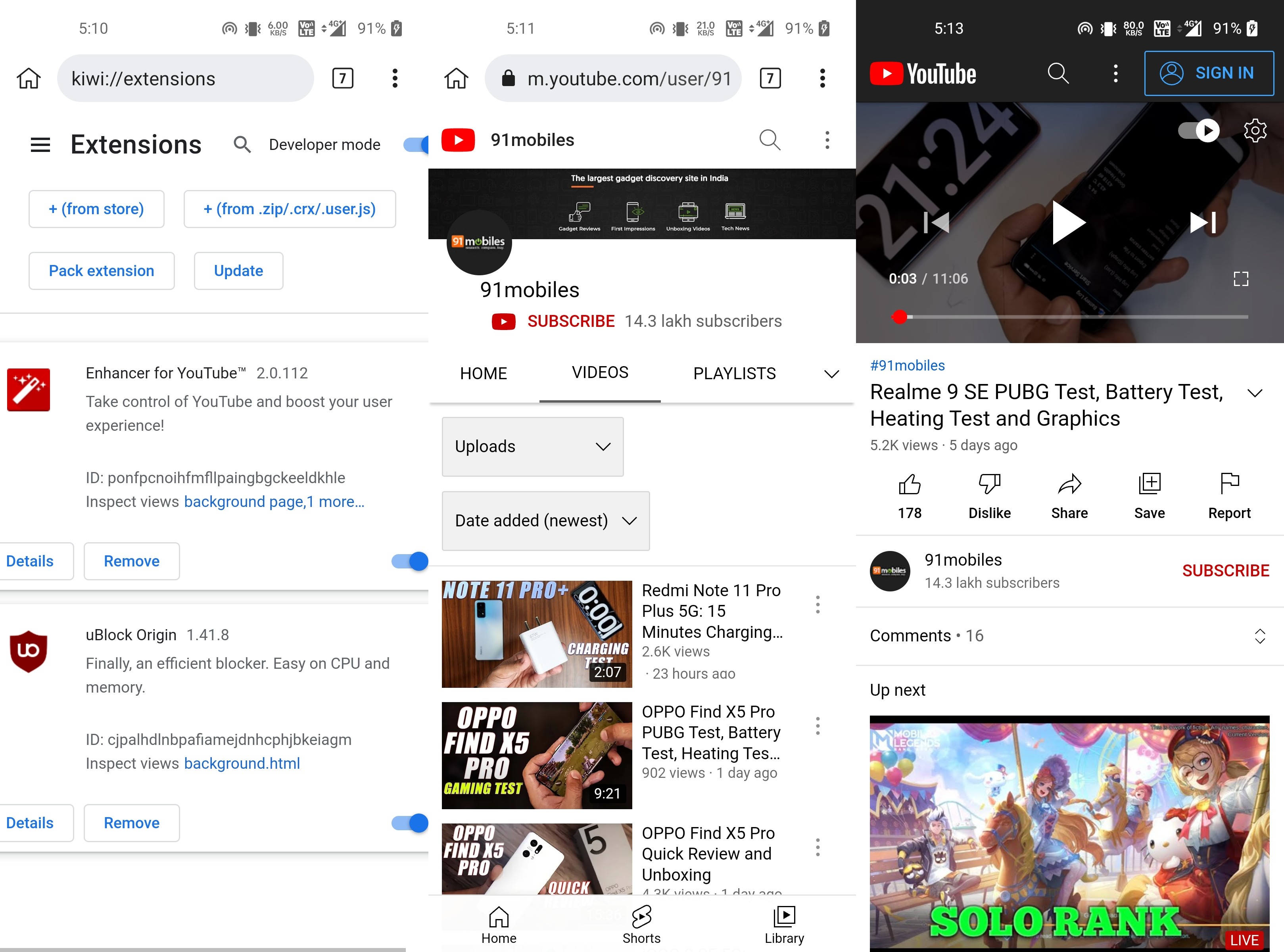Open options for OPPO Find X5 PUBG video

coord(817,726)
